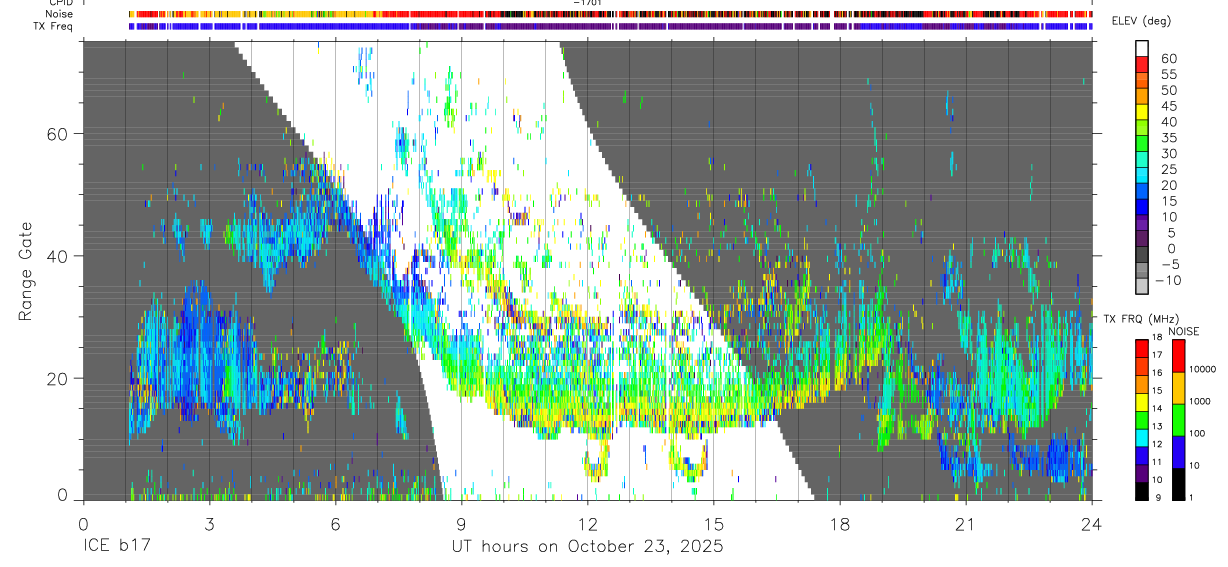Click the '13' value in the TX FRQ legend

(x=1157, y=426)
